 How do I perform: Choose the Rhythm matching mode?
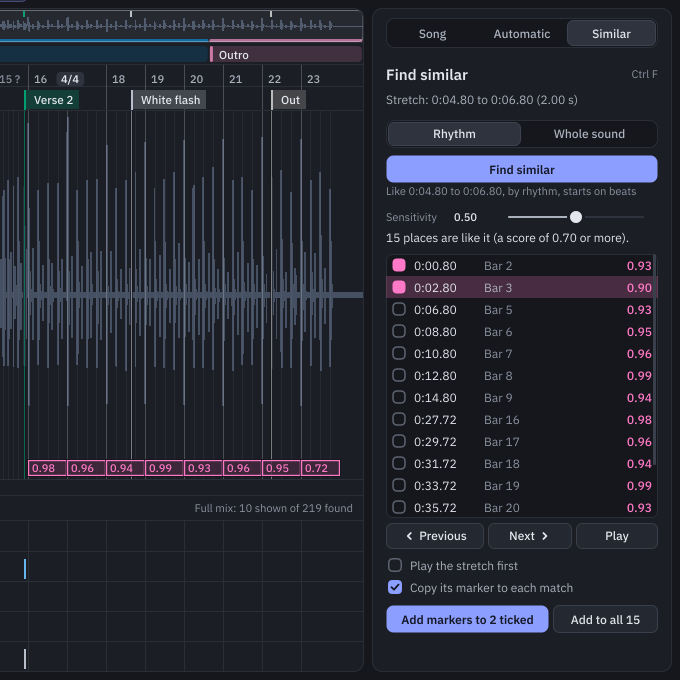[454, 134]
